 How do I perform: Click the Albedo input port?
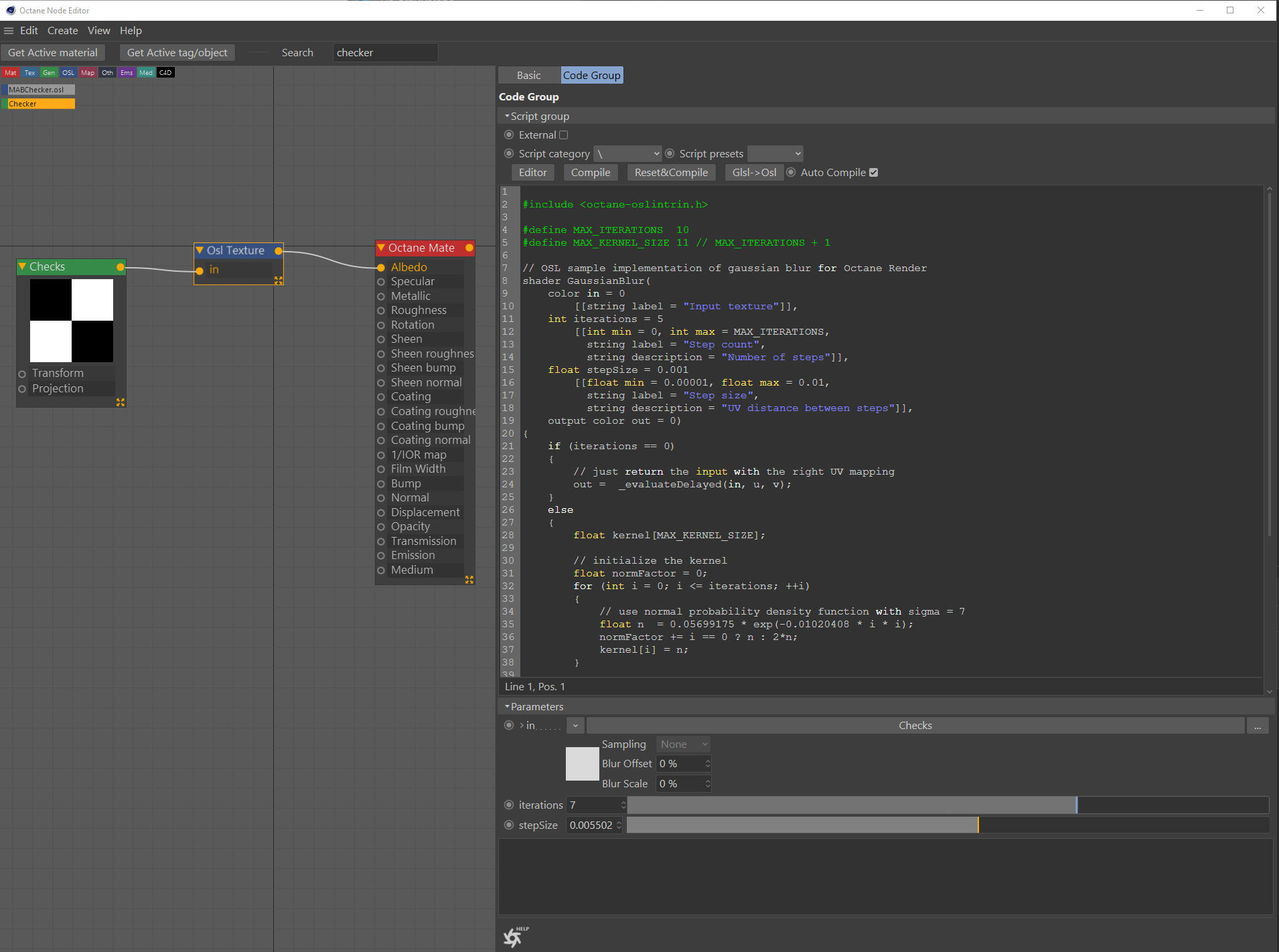point(381,268)
